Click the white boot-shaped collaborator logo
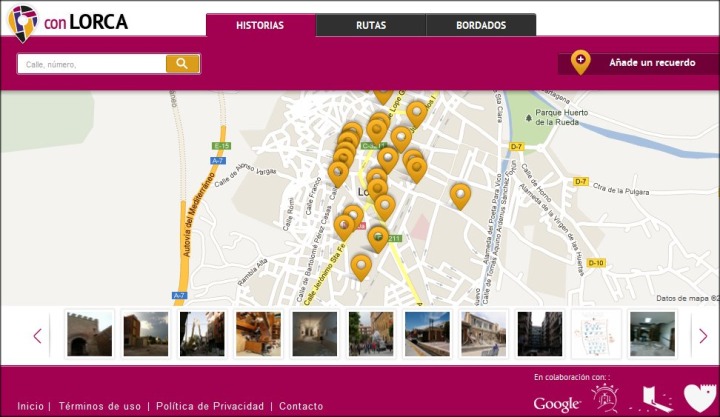 point(652,399)
